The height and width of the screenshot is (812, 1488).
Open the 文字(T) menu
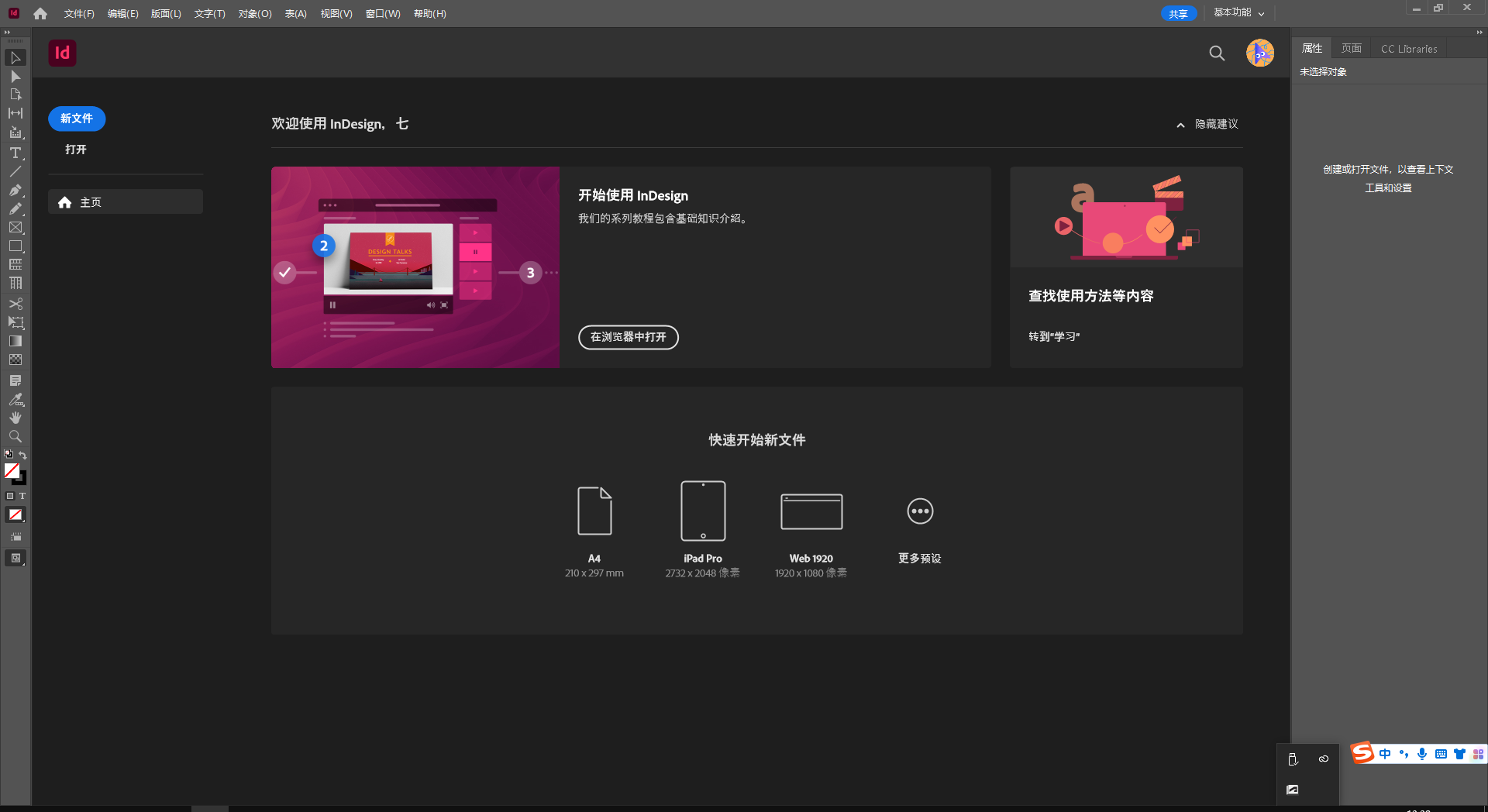[209, 14]
